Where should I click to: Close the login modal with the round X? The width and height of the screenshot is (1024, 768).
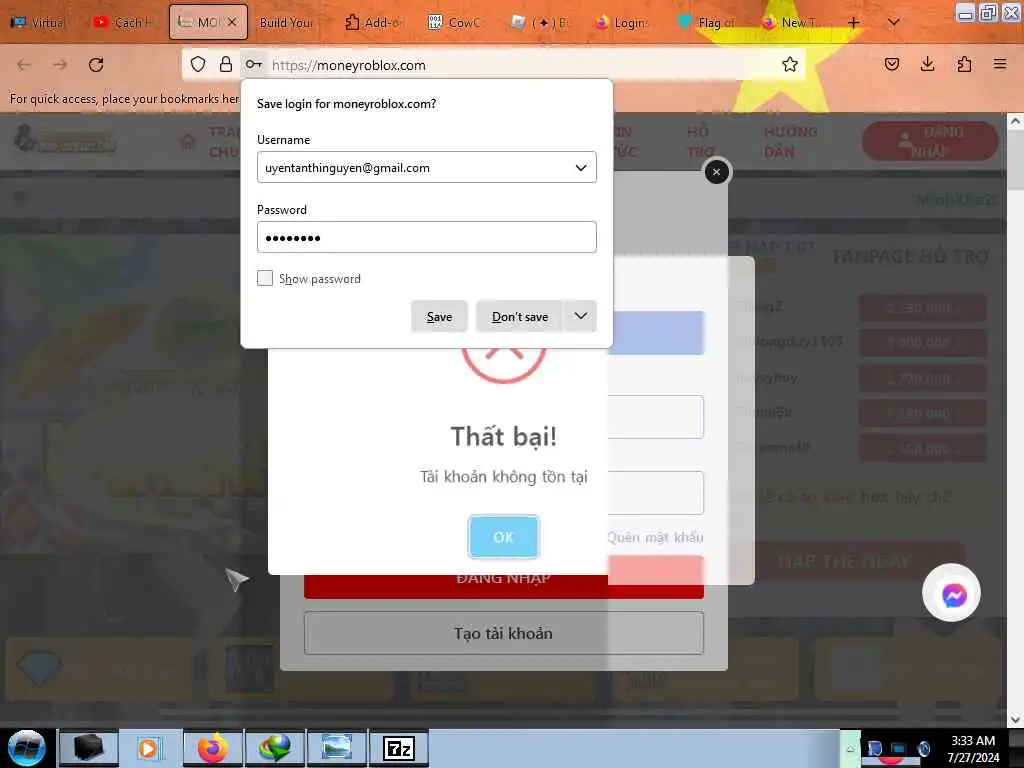coord(716,172)
